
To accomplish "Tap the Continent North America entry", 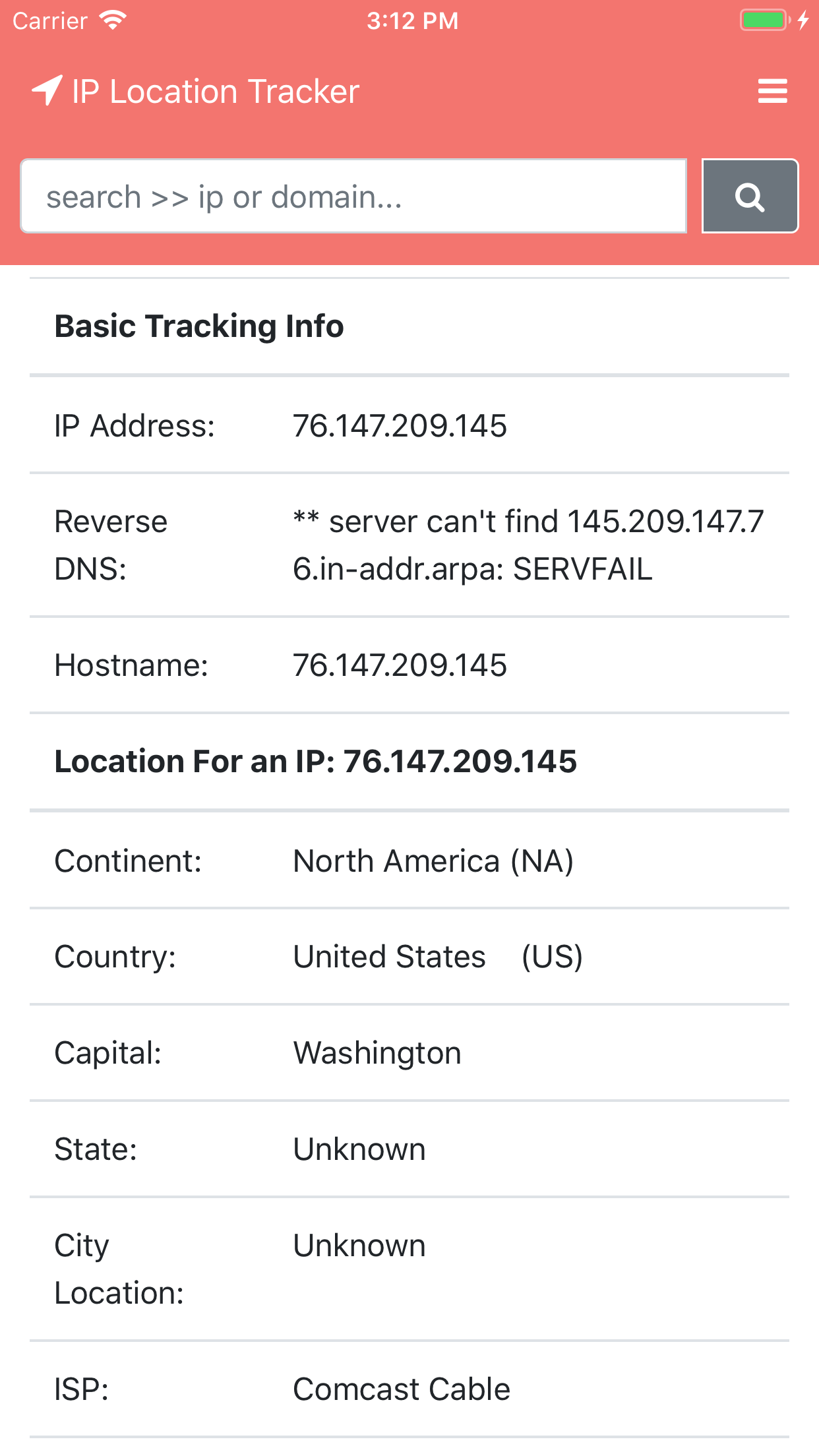I will pyautogui.click(x=433, y=860).
